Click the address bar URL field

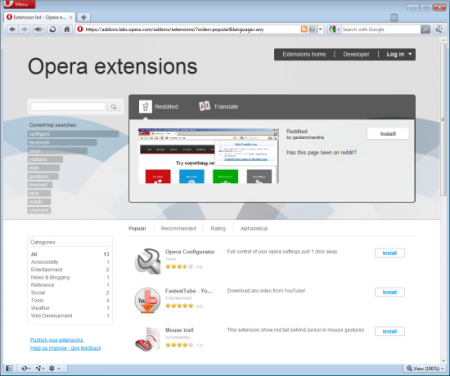pyautogui.click(x=192, y=29)
